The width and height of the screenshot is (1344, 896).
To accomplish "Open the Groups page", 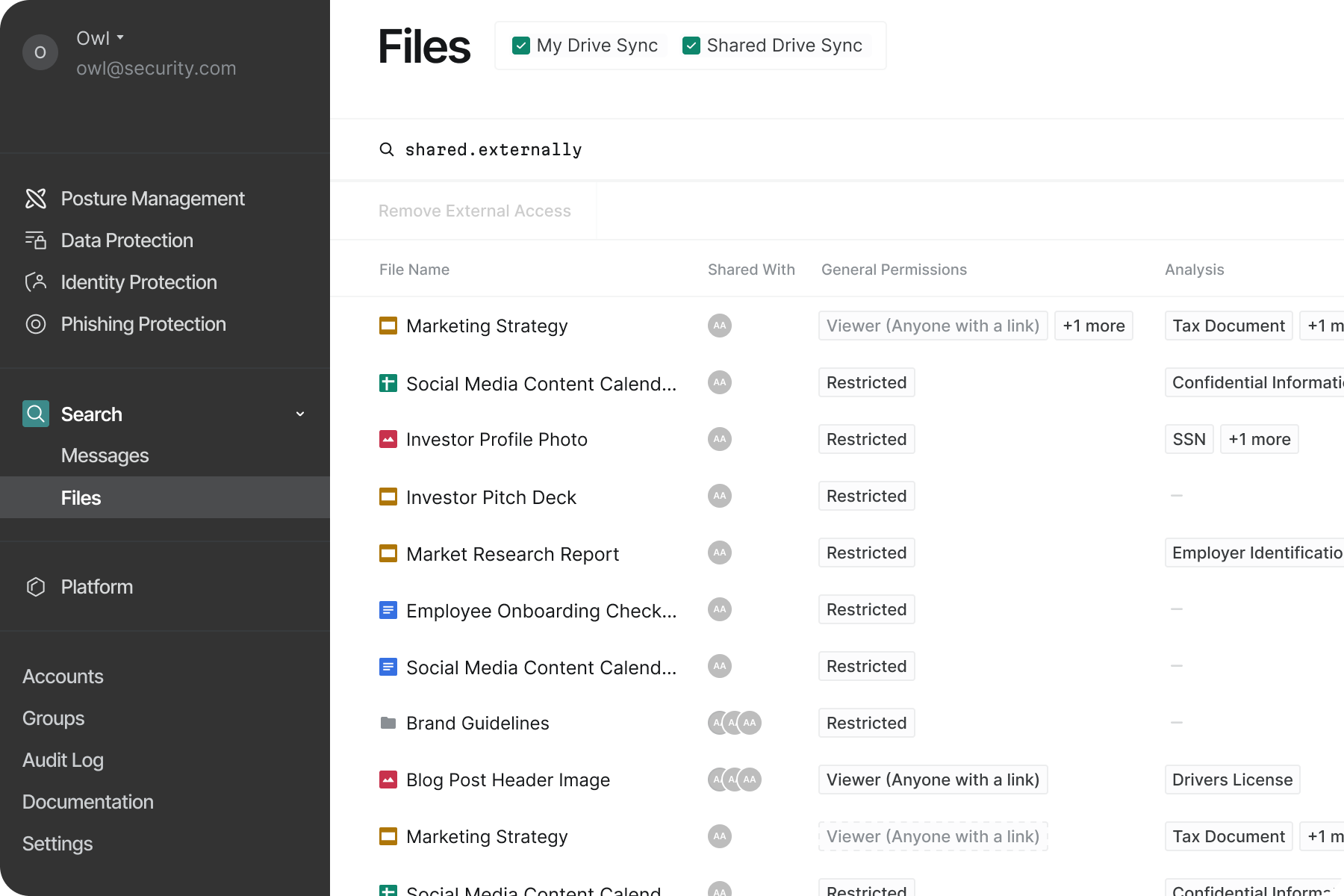I will pos(53,718).
